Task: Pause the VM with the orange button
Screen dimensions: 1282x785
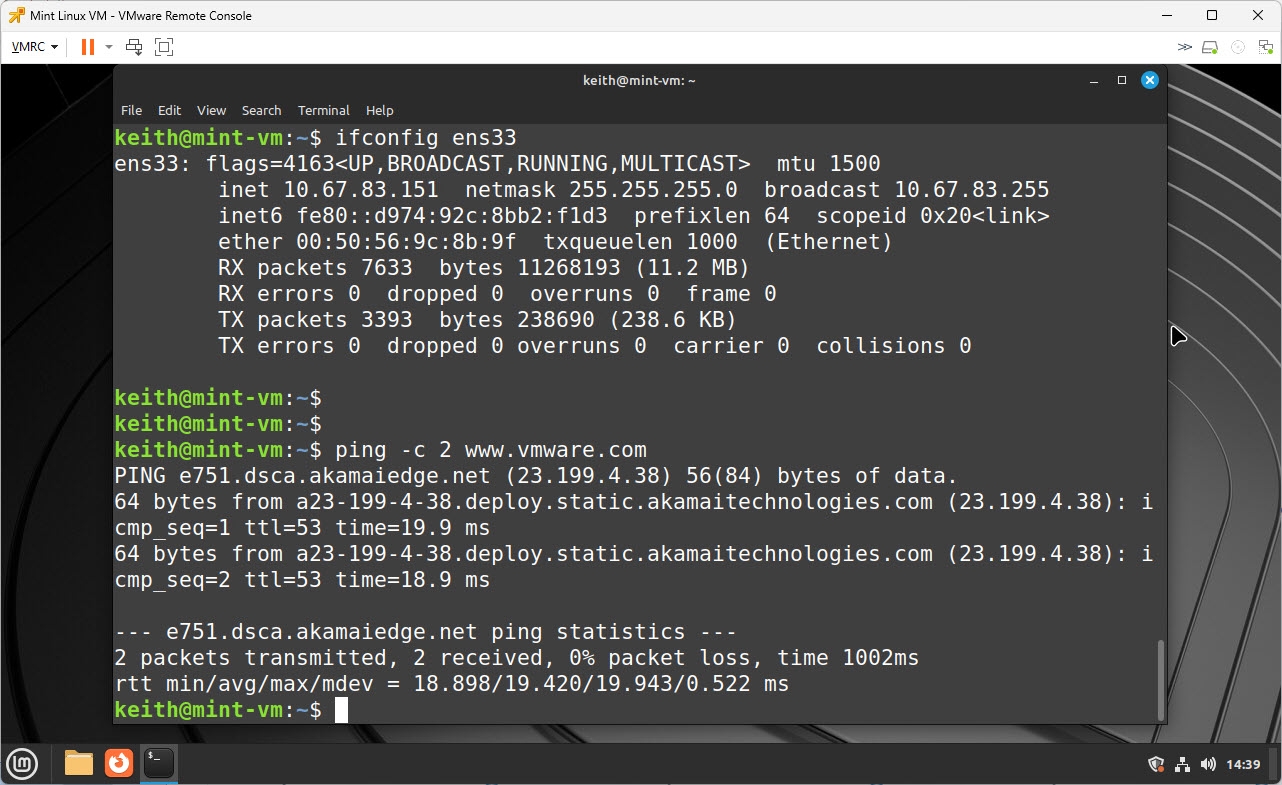Action: tap(87, 47)
